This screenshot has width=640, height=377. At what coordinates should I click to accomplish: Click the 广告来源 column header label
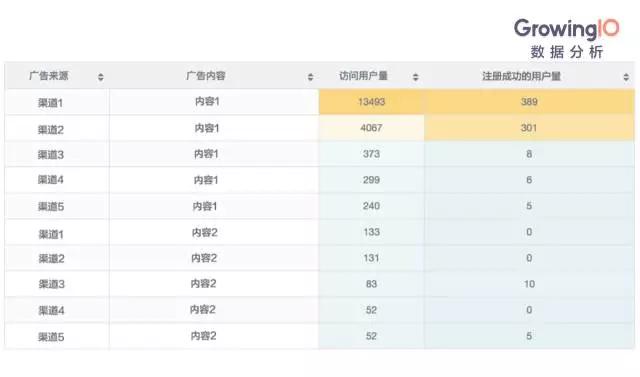point(49,76)
